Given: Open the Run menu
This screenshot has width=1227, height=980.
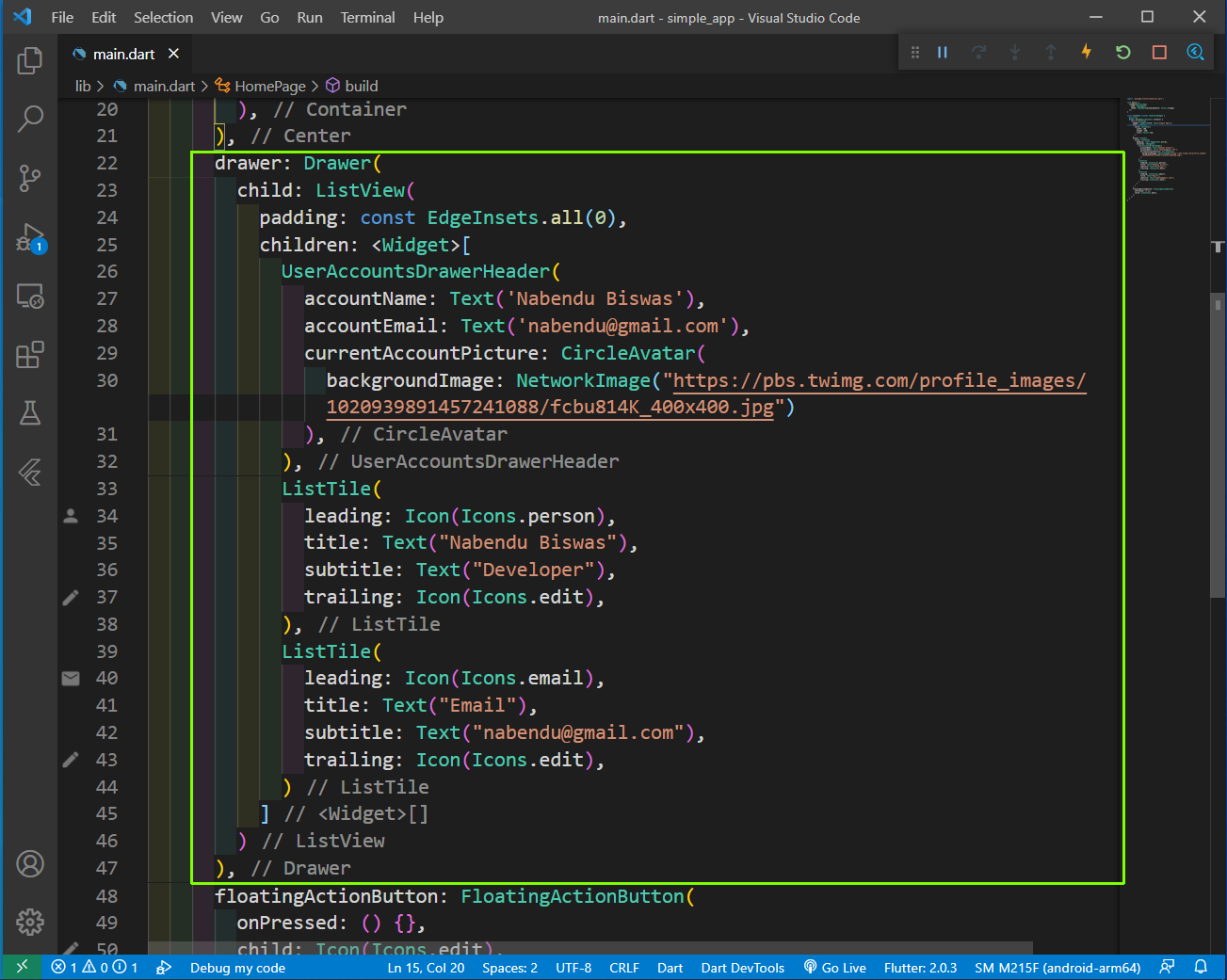Looking at the screenshot, I should click(309, 17).
